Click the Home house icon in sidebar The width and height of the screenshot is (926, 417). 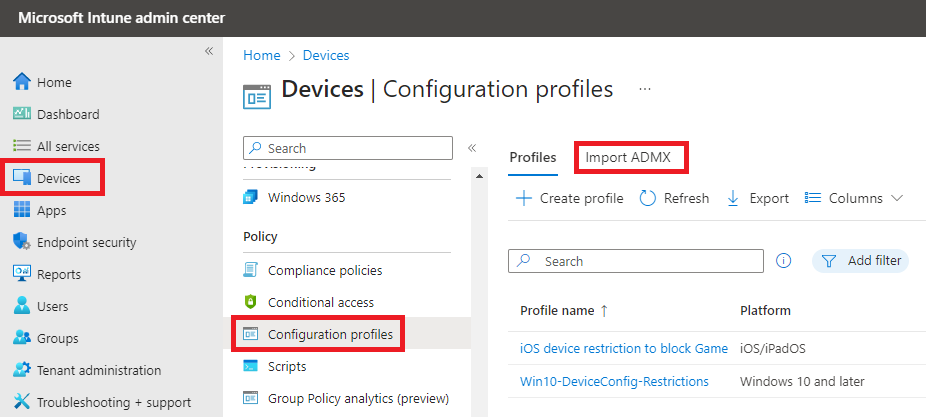[x=22, y=82]
